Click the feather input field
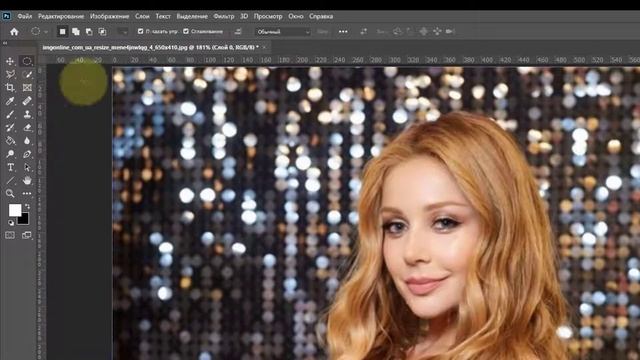The image size is (640, 360). [122, 31]
